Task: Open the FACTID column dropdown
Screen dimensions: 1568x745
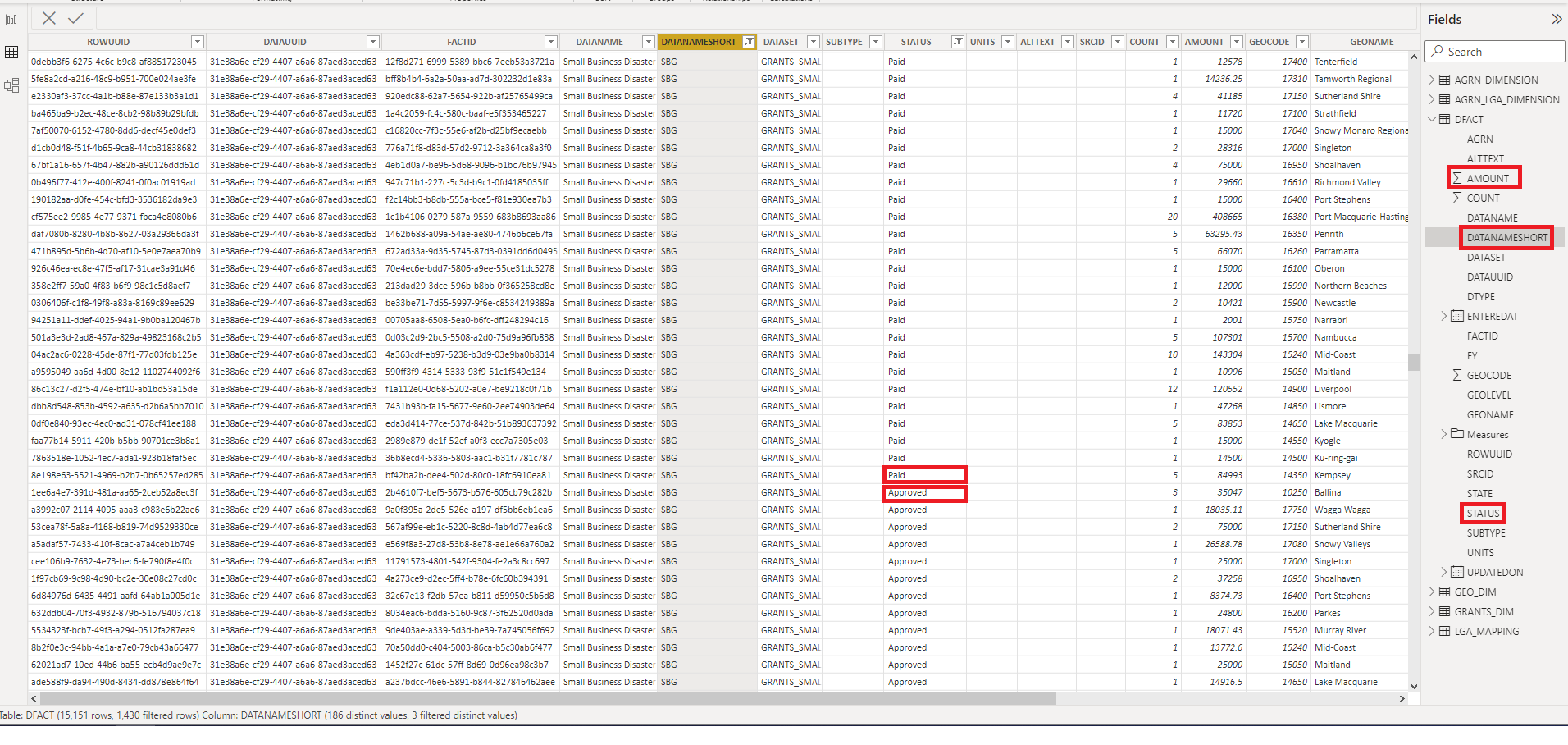Action: pyautogui.click(x=550, y=42)
